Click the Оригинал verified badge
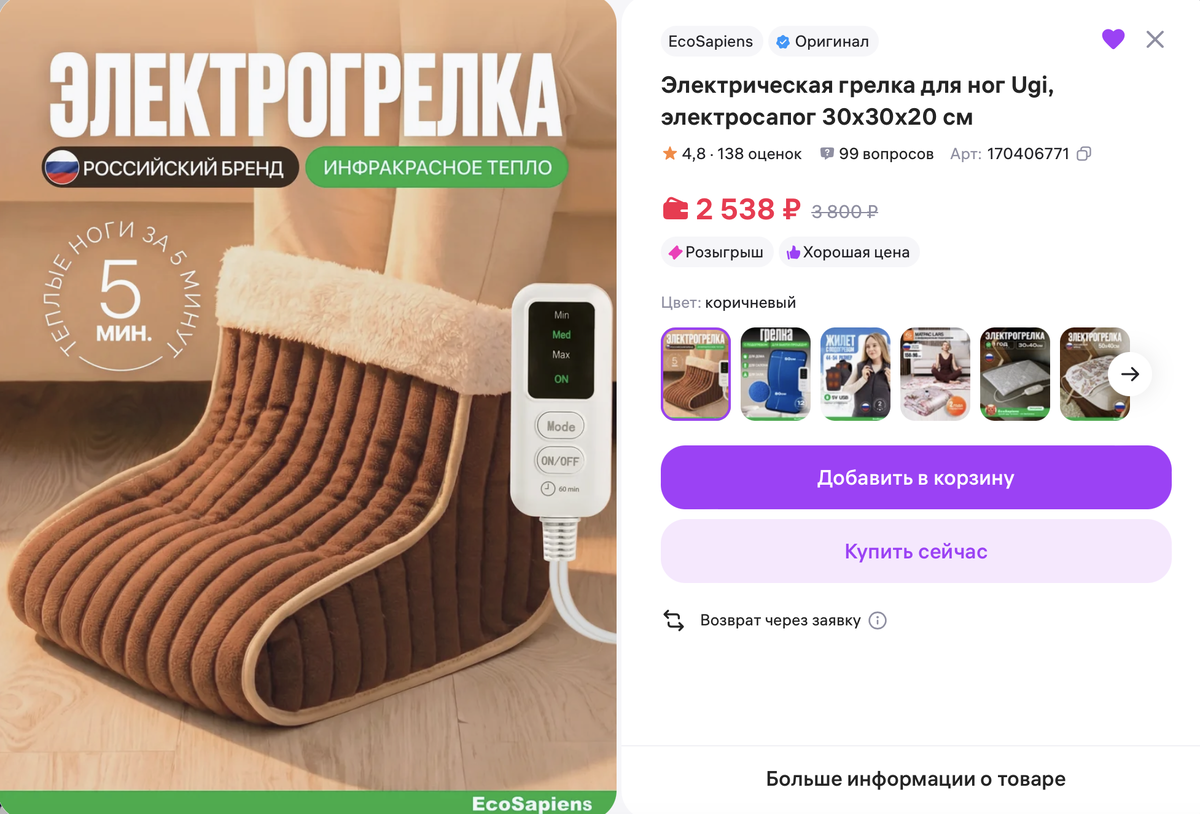This screenshot has width=1200, height=814. coord(823,41)
